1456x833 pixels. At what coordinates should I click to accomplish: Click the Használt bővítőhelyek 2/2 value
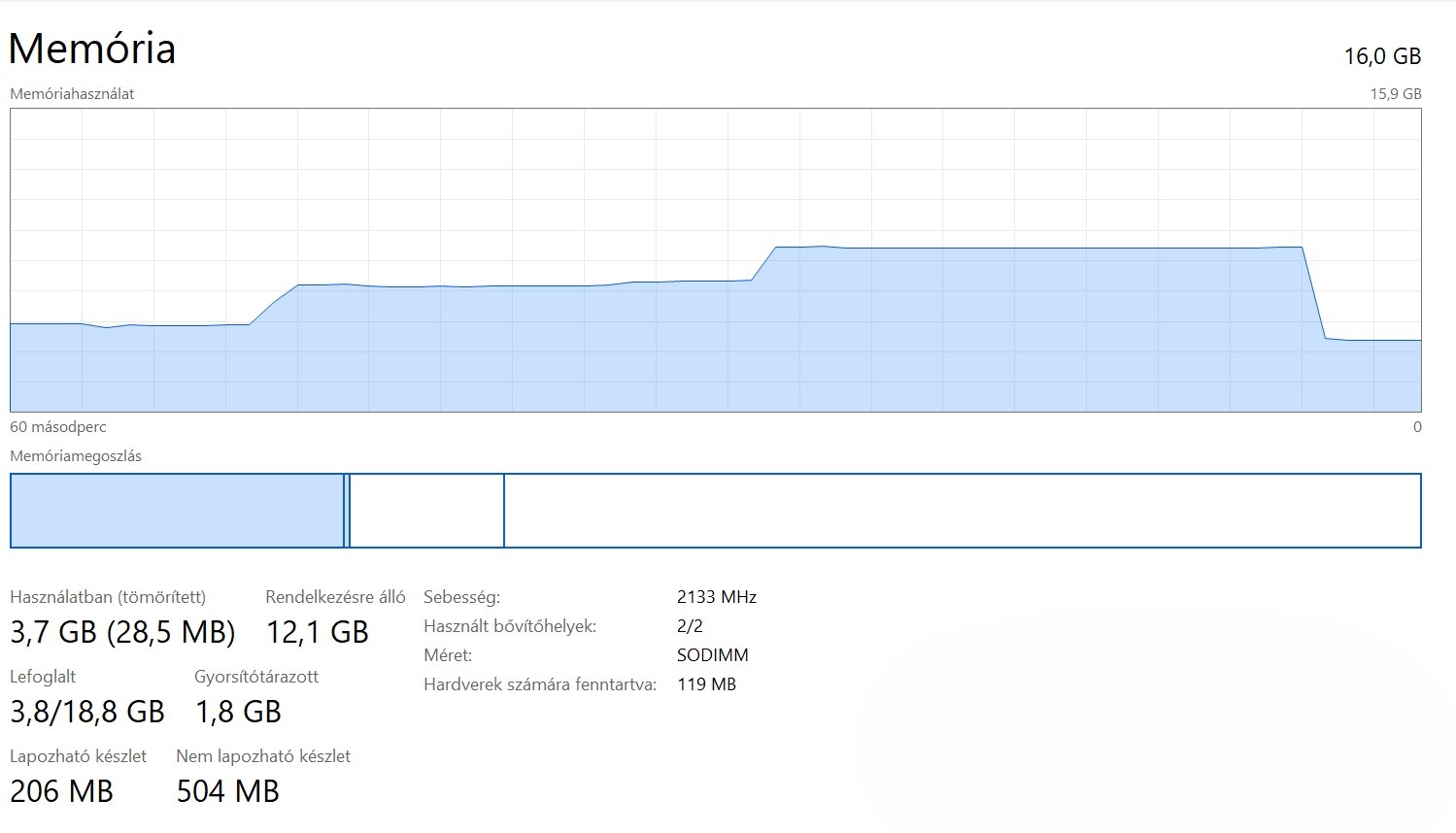690,626
